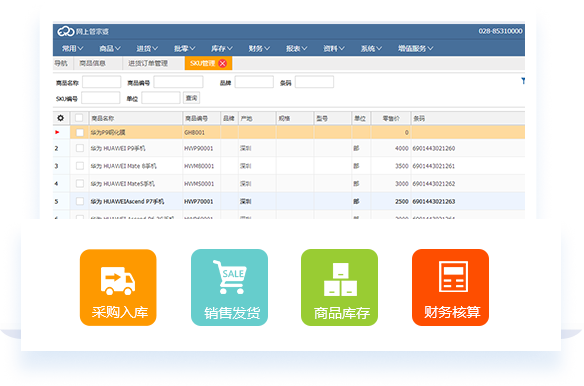Click the filter funnel icon at right
The height and width of the screenshot is (386, 584).
(523, 80)
